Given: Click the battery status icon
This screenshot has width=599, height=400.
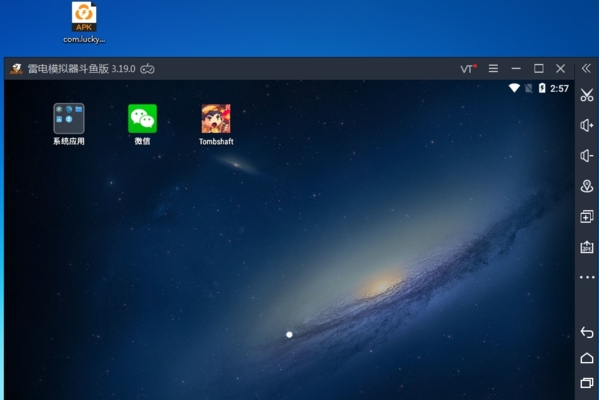Looking at the screenshot, I should click(x=542, y=88).
